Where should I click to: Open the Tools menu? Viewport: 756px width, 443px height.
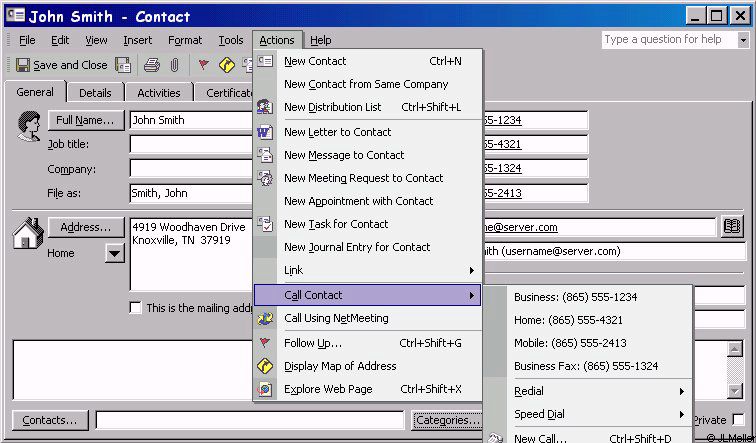click(x=231, y=40)
